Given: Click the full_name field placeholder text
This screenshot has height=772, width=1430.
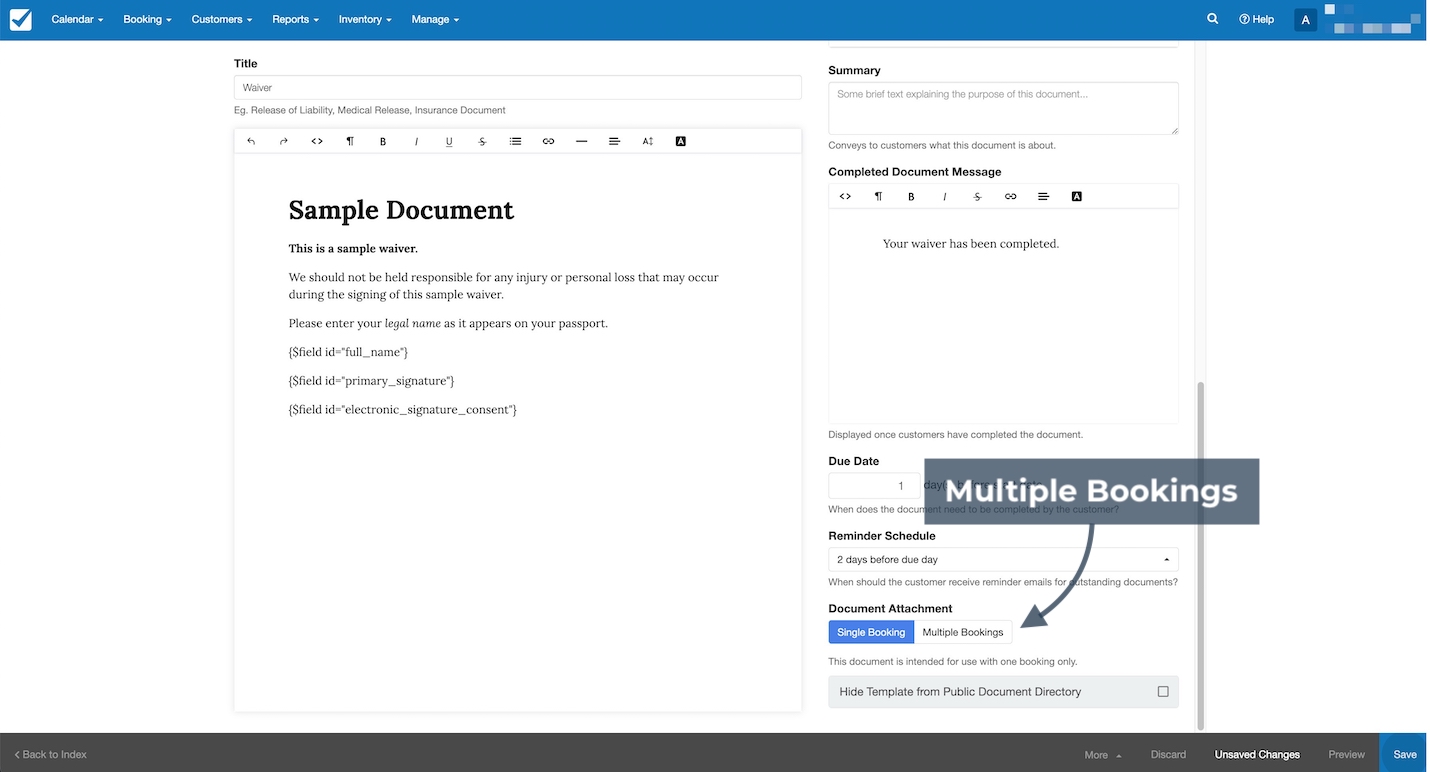Looking at the screenshot, I should coord(348,352).
